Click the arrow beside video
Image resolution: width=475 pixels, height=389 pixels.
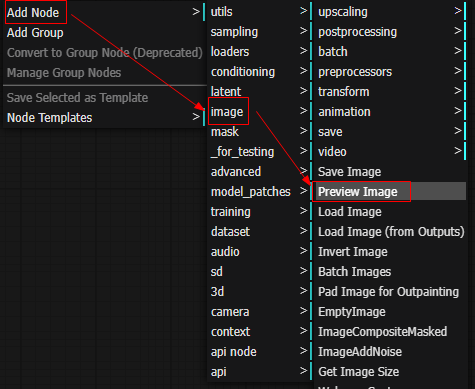[x=458, y=151]
